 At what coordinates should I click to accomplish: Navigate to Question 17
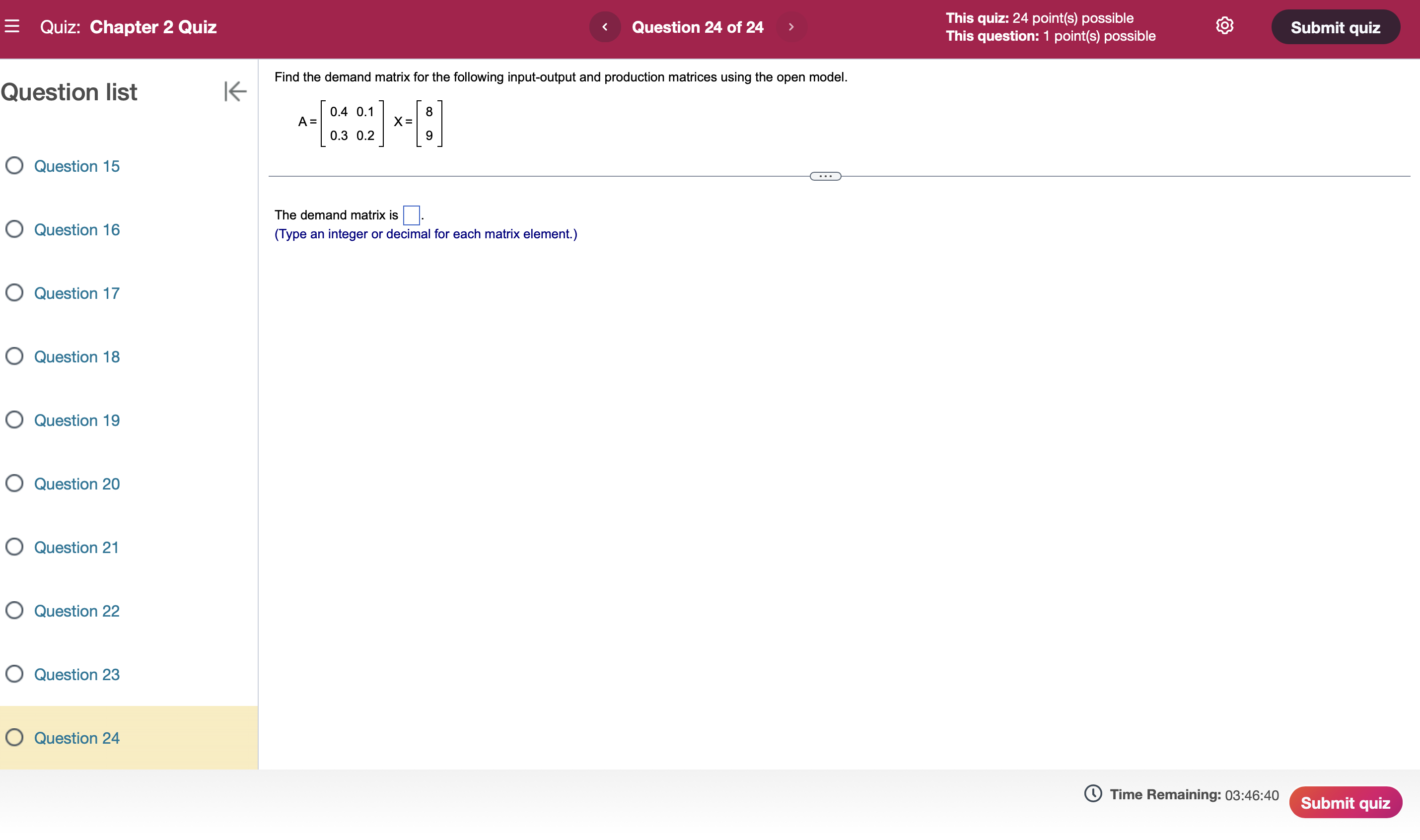tap(76, 293)
